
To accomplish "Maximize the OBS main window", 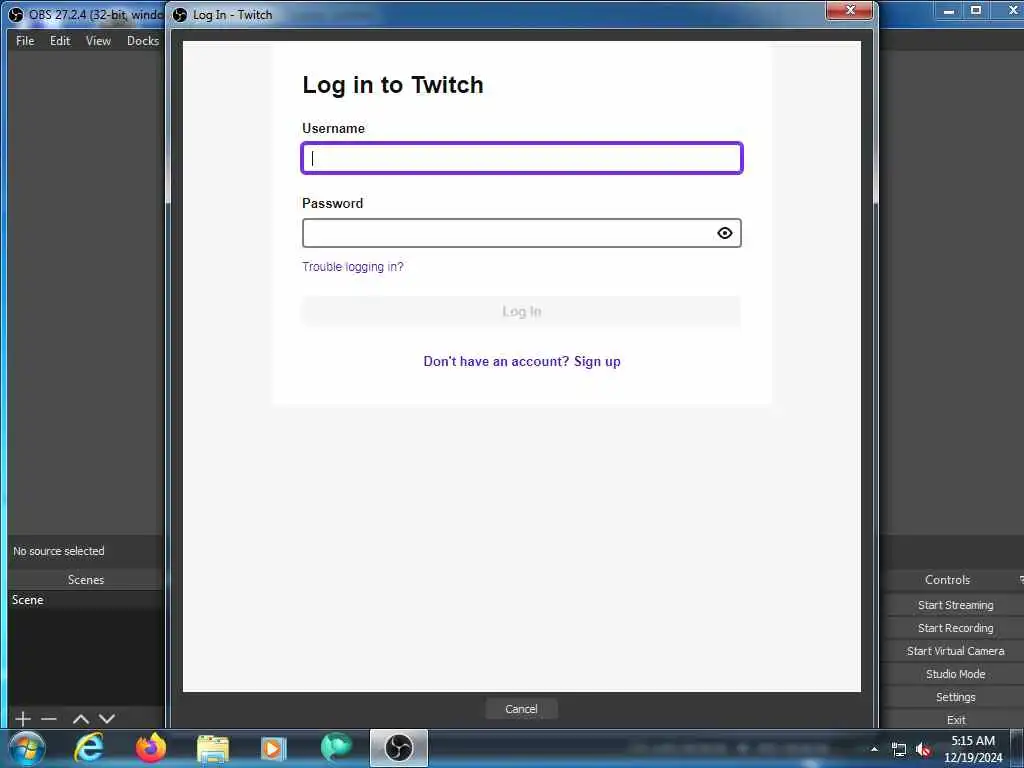I will pyautogui.click(x=976, y=10).
